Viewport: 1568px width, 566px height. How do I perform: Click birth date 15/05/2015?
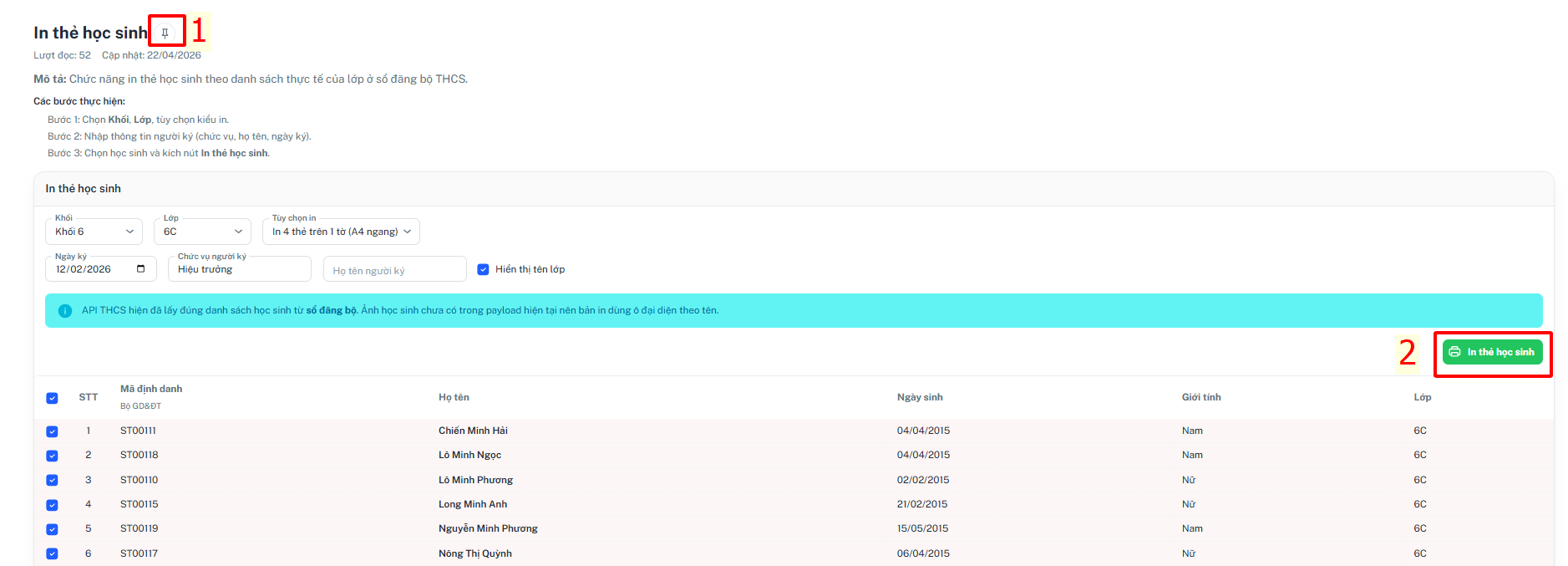point(923,528)
